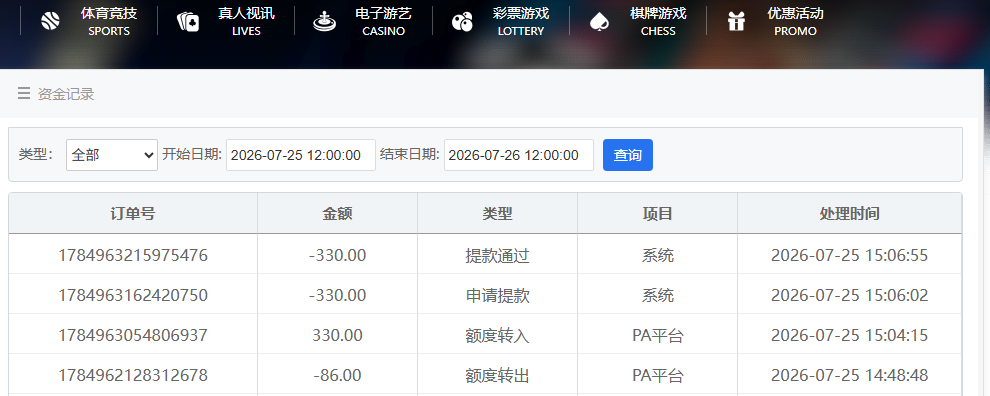
Task: Click the roulette Casino icon
Action: click(x=324, y=21)
